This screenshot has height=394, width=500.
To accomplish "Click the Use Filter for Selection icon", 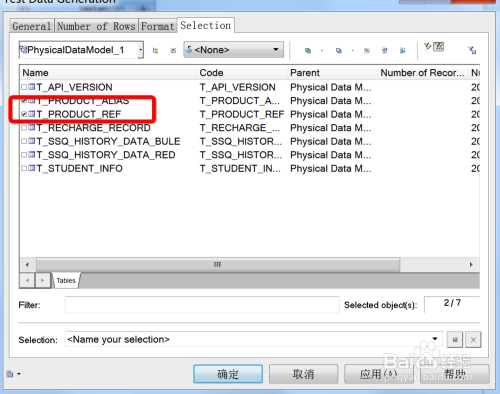I will (472, 50).
